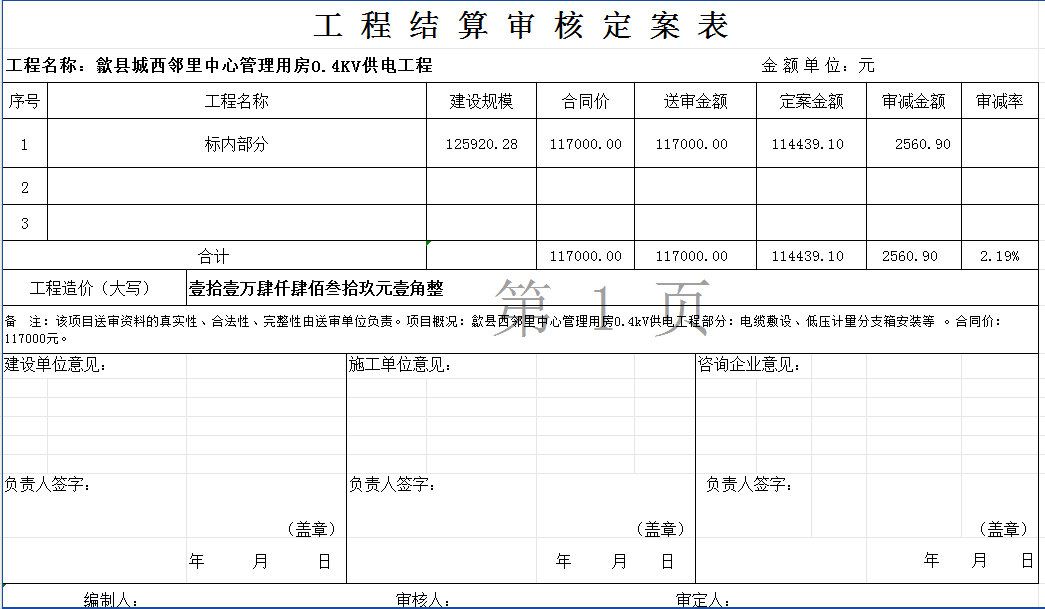This screenshot has width=1045, height=609.
Task: Select the 工程名称 project name row at top
Action: pos(220,66)
